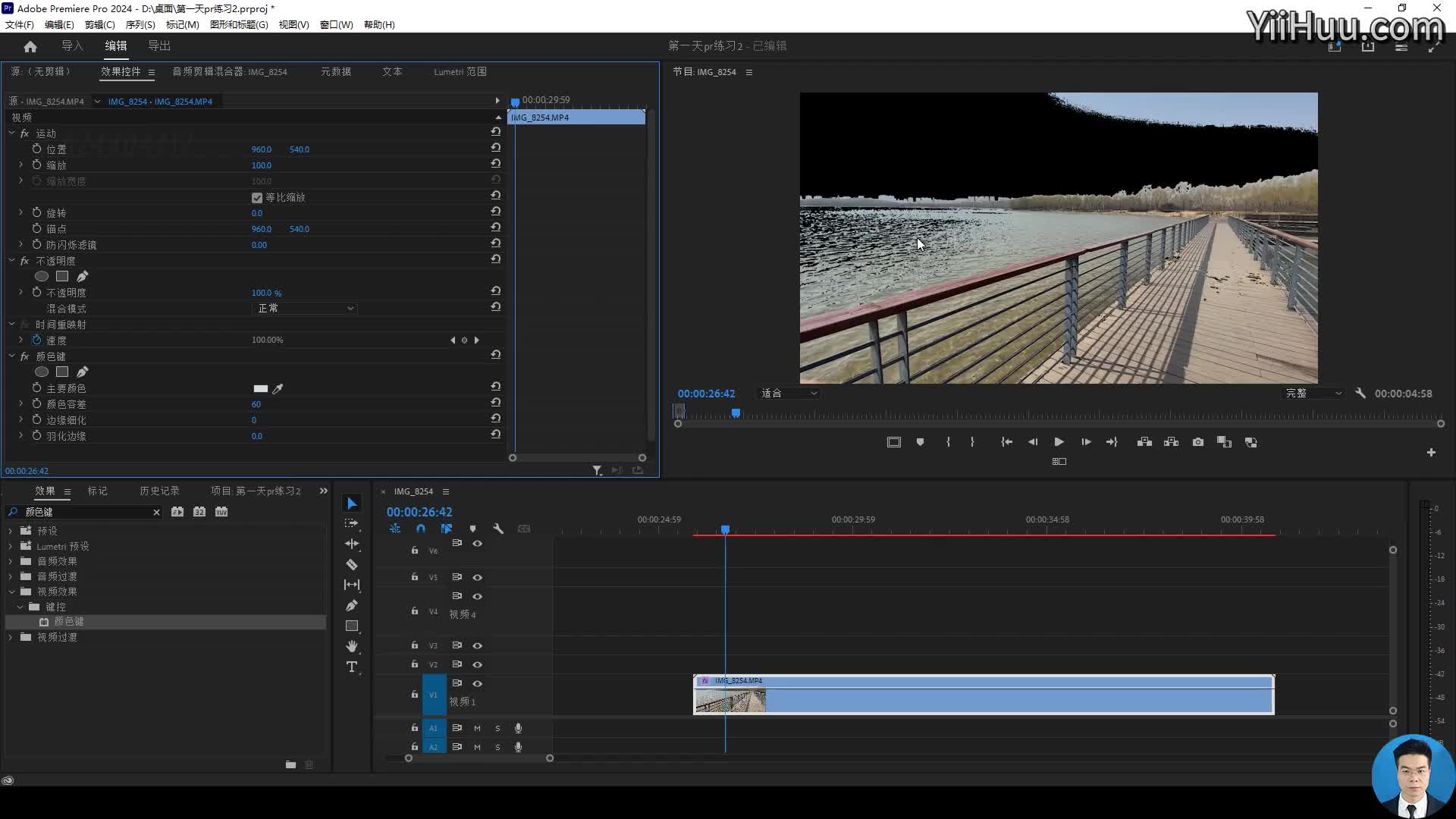Step back one frame
Screen dimensions: 1456x819
(x=1033, y=442)
